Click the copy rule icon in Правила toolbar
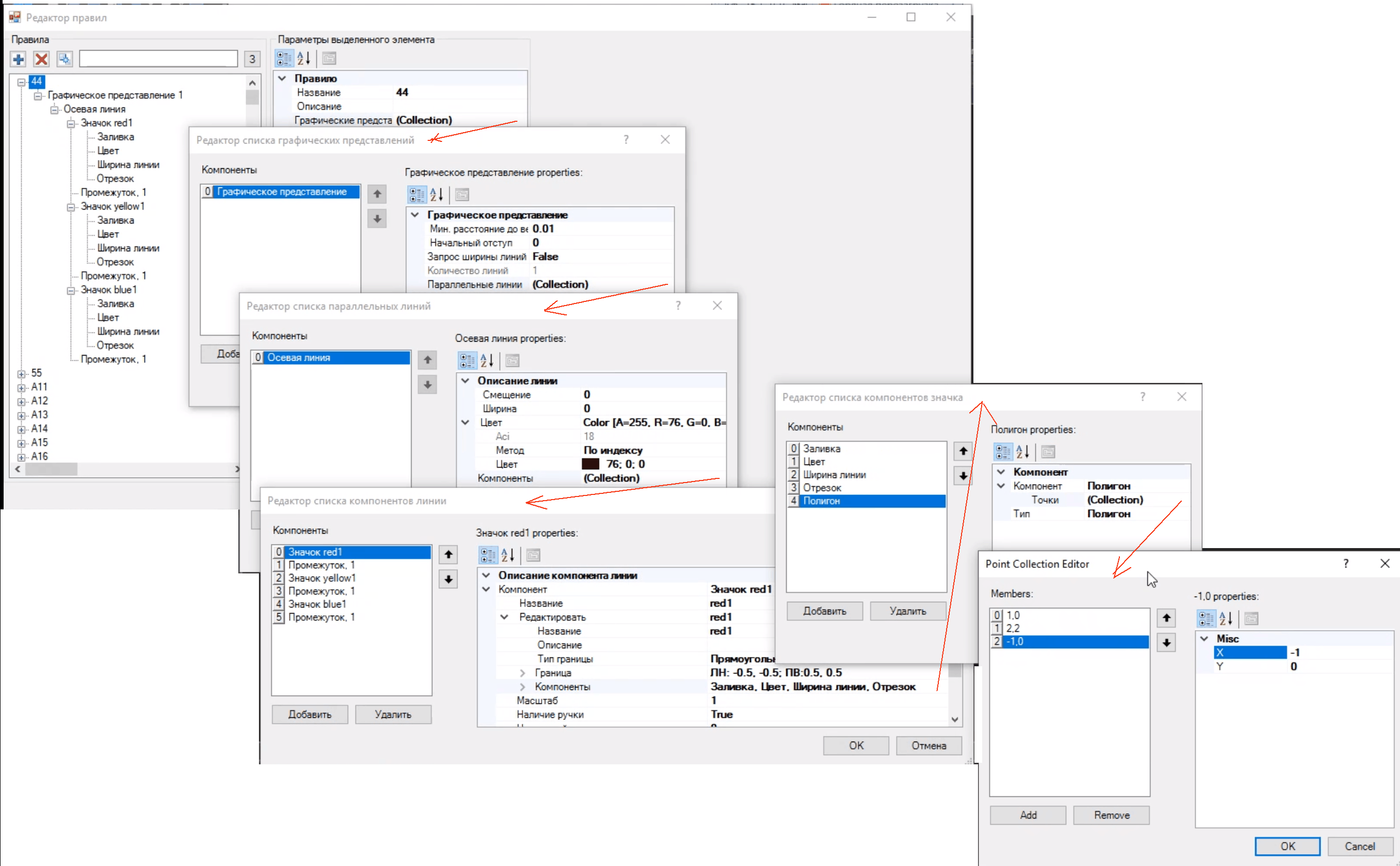This screenshot has height=866, width=1400. (64, 59)
